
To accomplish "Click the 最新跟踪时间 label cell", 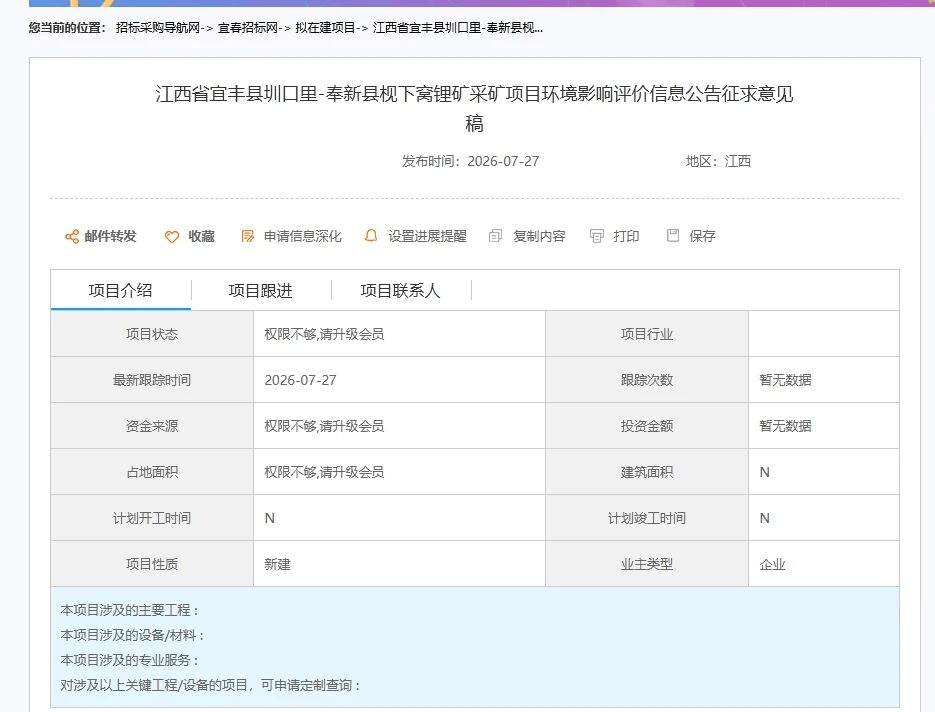I will click(152, 380).
